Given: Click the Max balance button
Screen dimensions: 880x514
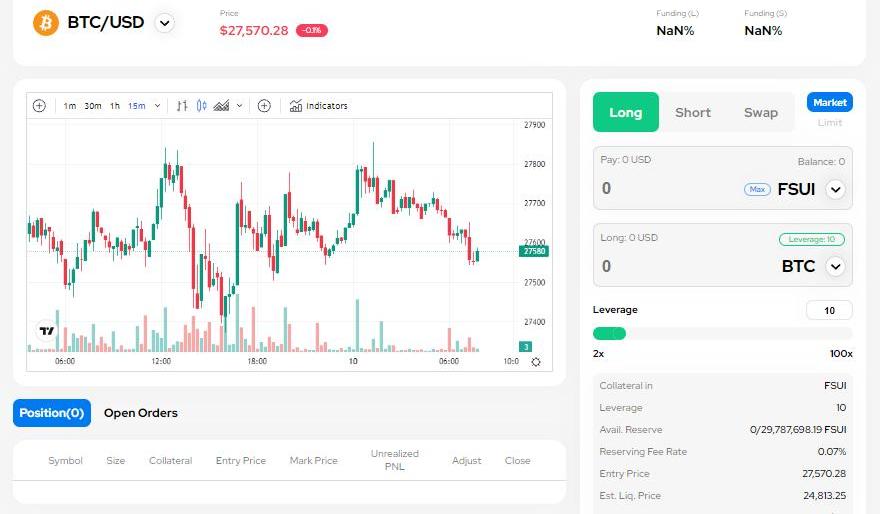Looking at the screenshot, I should coord(757,189).
